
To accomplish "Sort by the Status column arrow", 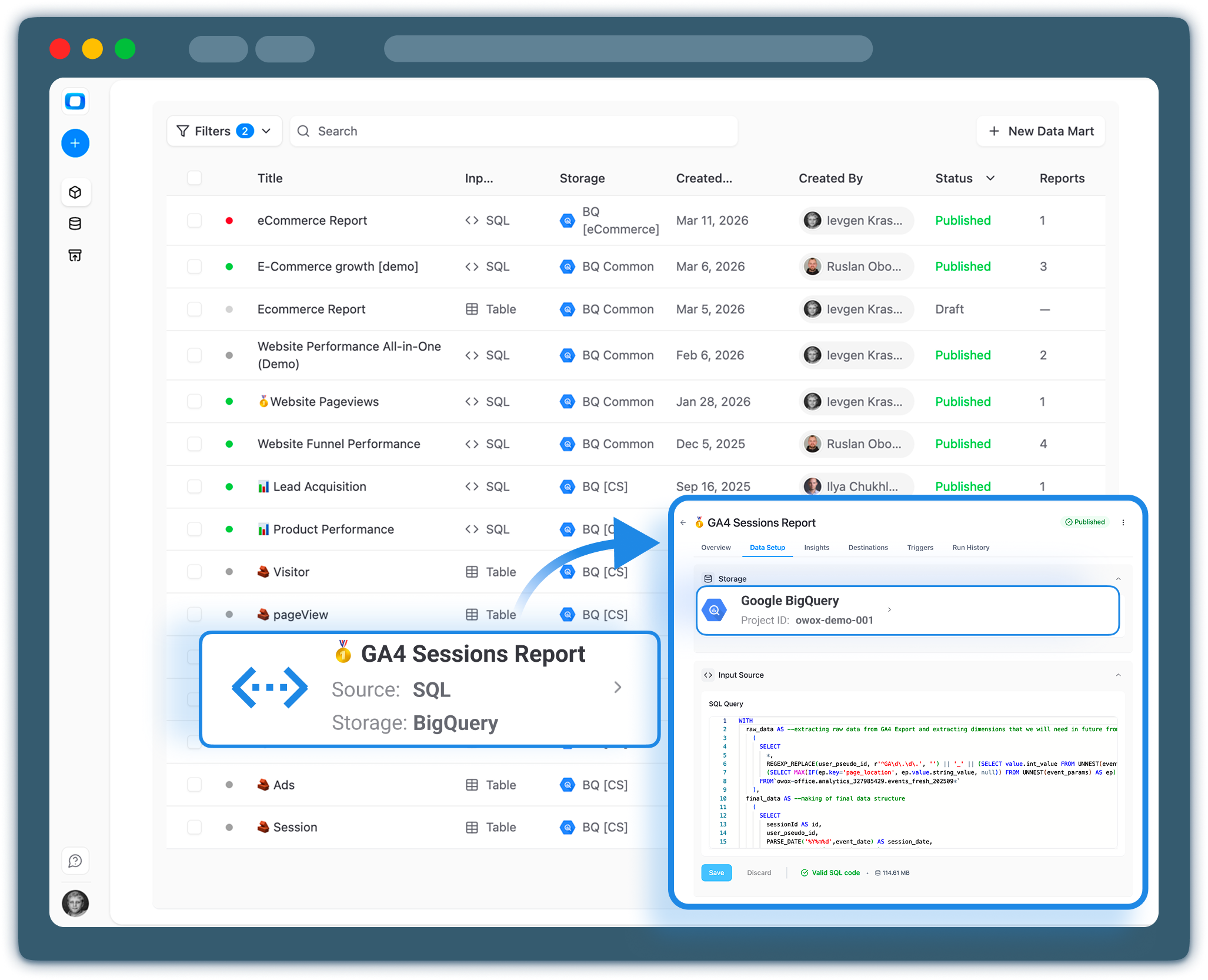I will pyautogui.click(x=990, y=178).
